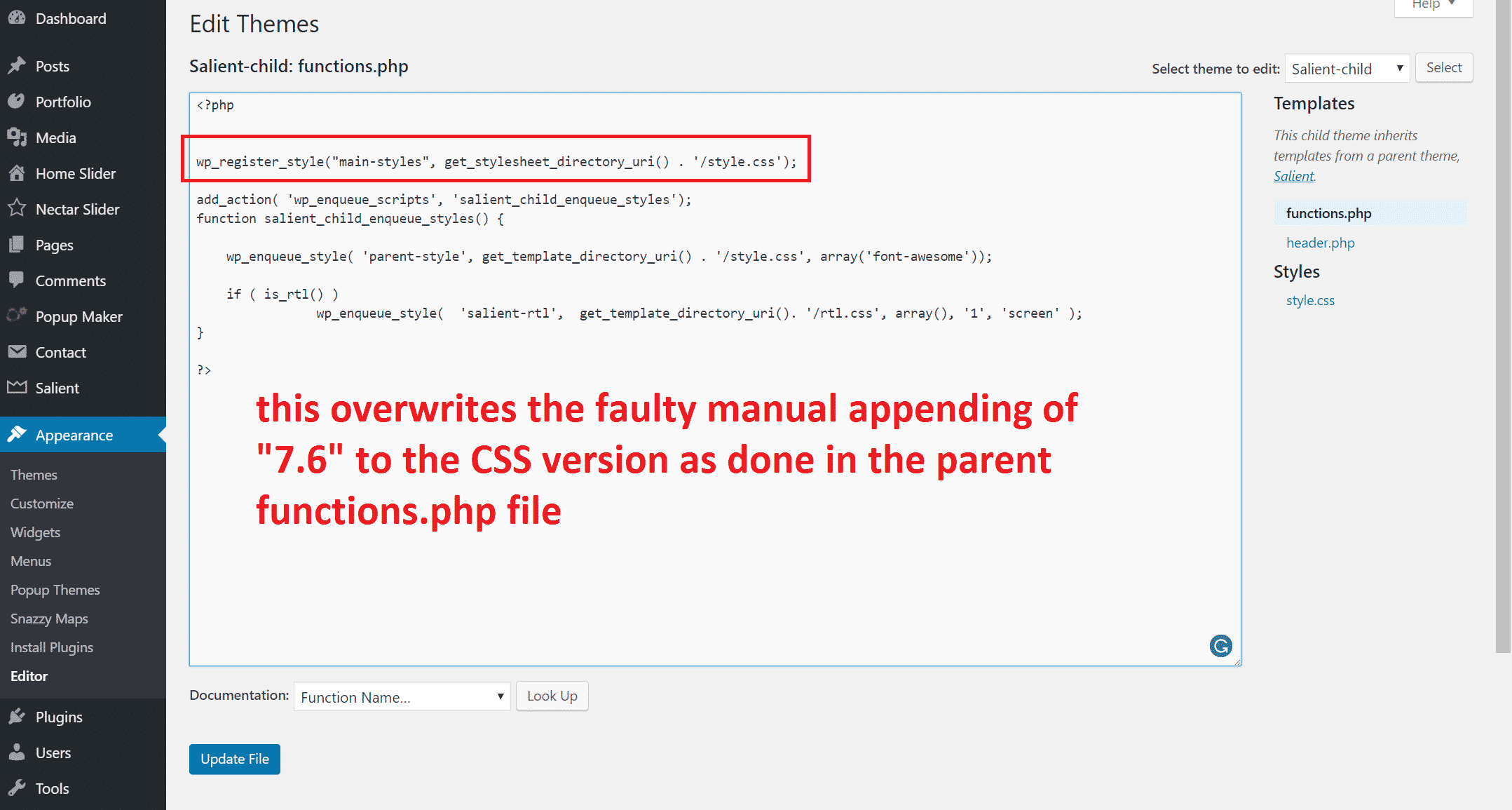This screenshot has width=1512, height=810.
Task: Click the 'salient-rtl' enqueue line
Action: pyautogui.click(x=699, y=313)
